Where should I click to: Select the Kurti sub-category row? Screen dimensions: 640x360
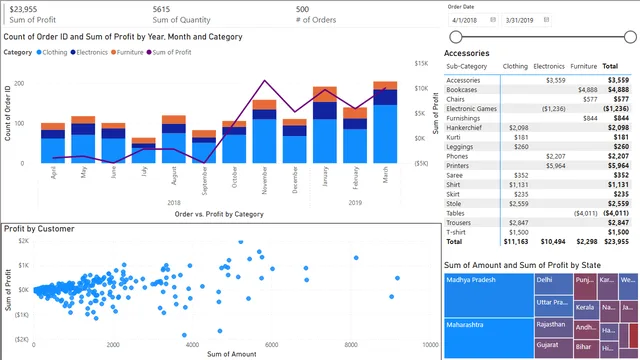click(x=538, y=137)
